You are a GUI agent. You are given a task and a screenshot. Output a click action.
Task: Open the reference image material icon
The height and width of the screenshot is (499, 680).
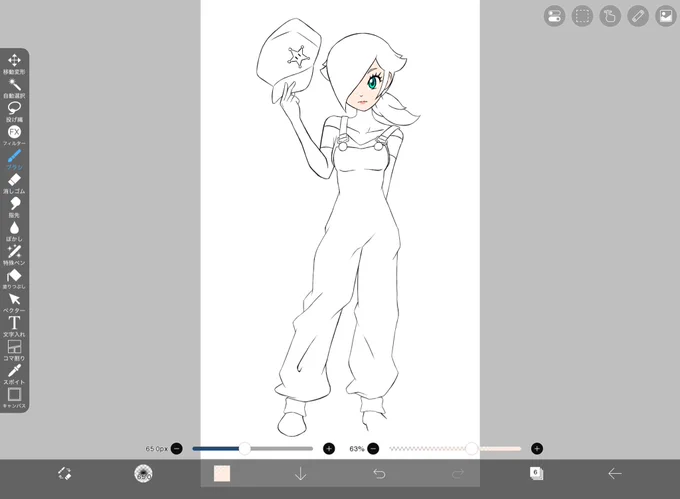point(666,16)
